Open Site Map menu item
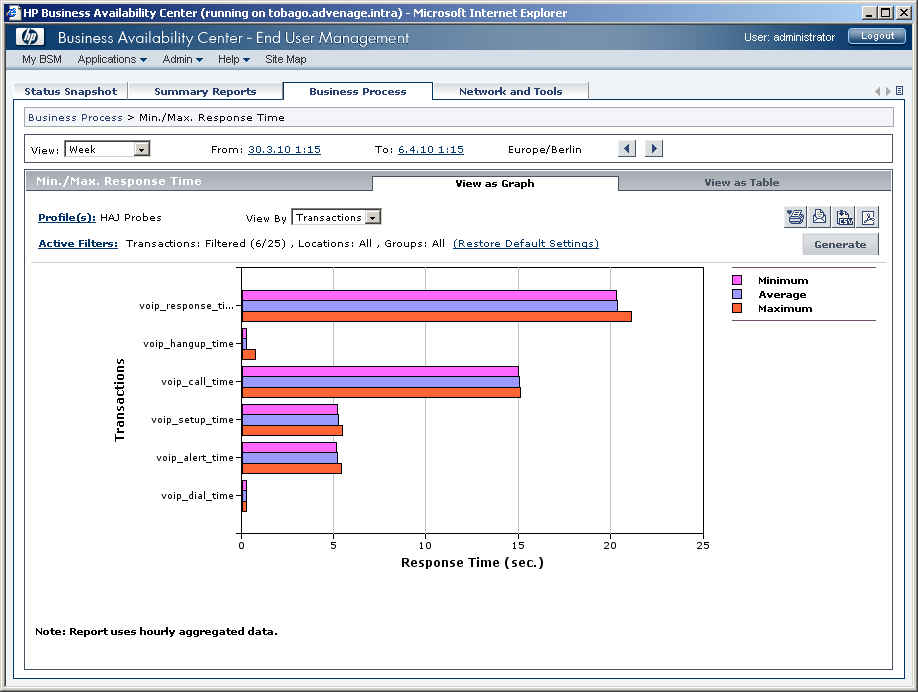918x692 pixels. (286, 59)
